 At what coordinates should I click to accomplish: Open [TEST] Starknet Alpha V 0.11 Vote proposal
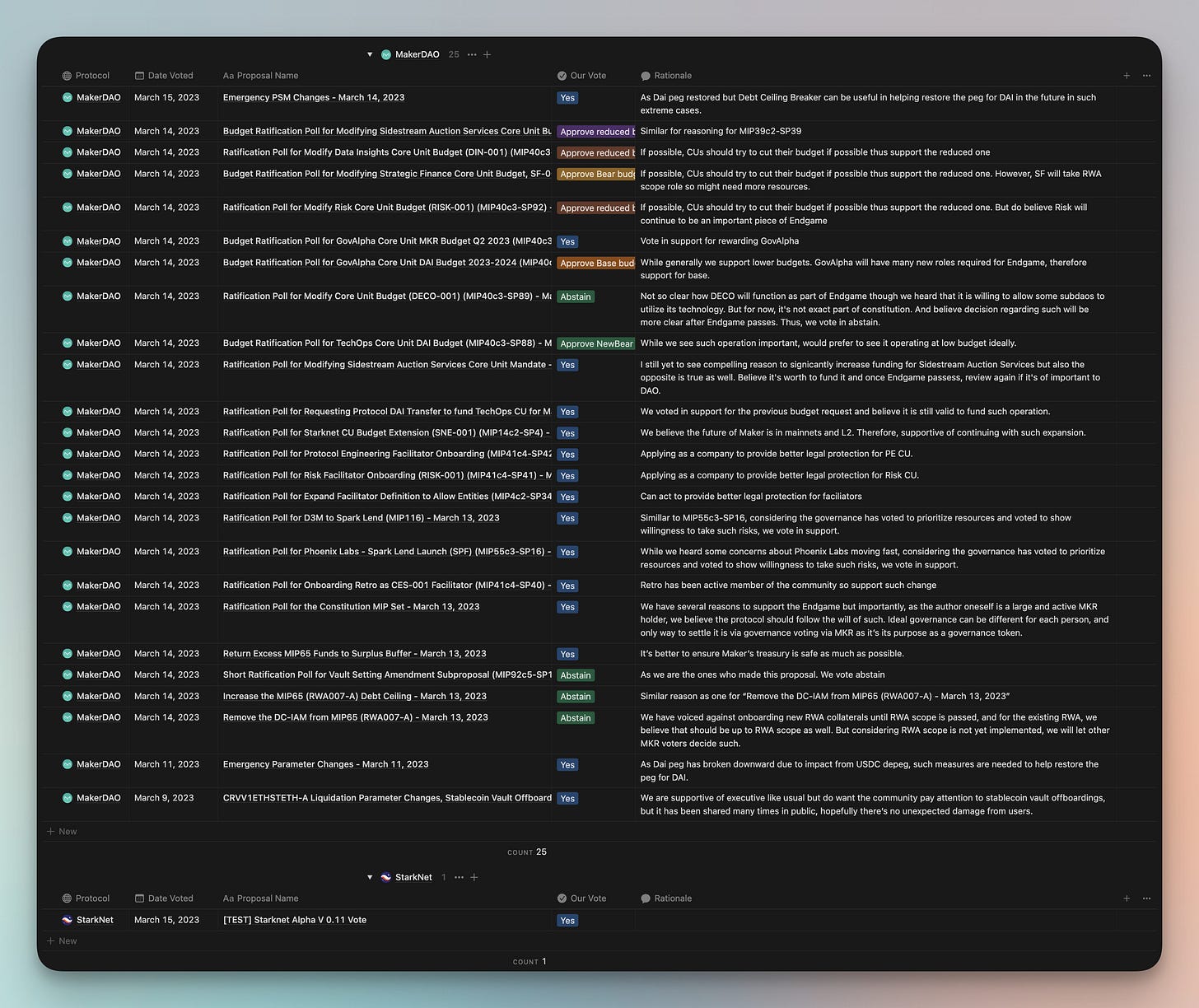tap(295, 920)
